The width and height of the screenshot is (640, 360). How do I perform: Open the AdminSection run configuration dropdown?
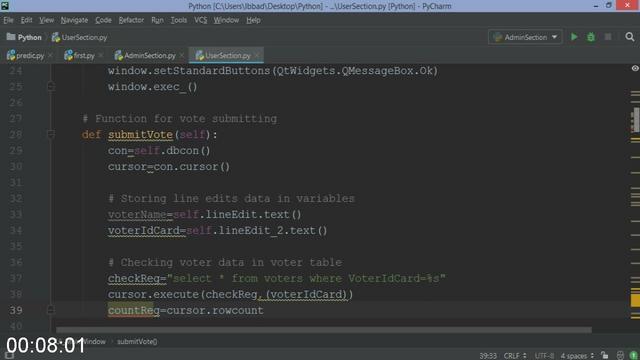coord(525,37)
